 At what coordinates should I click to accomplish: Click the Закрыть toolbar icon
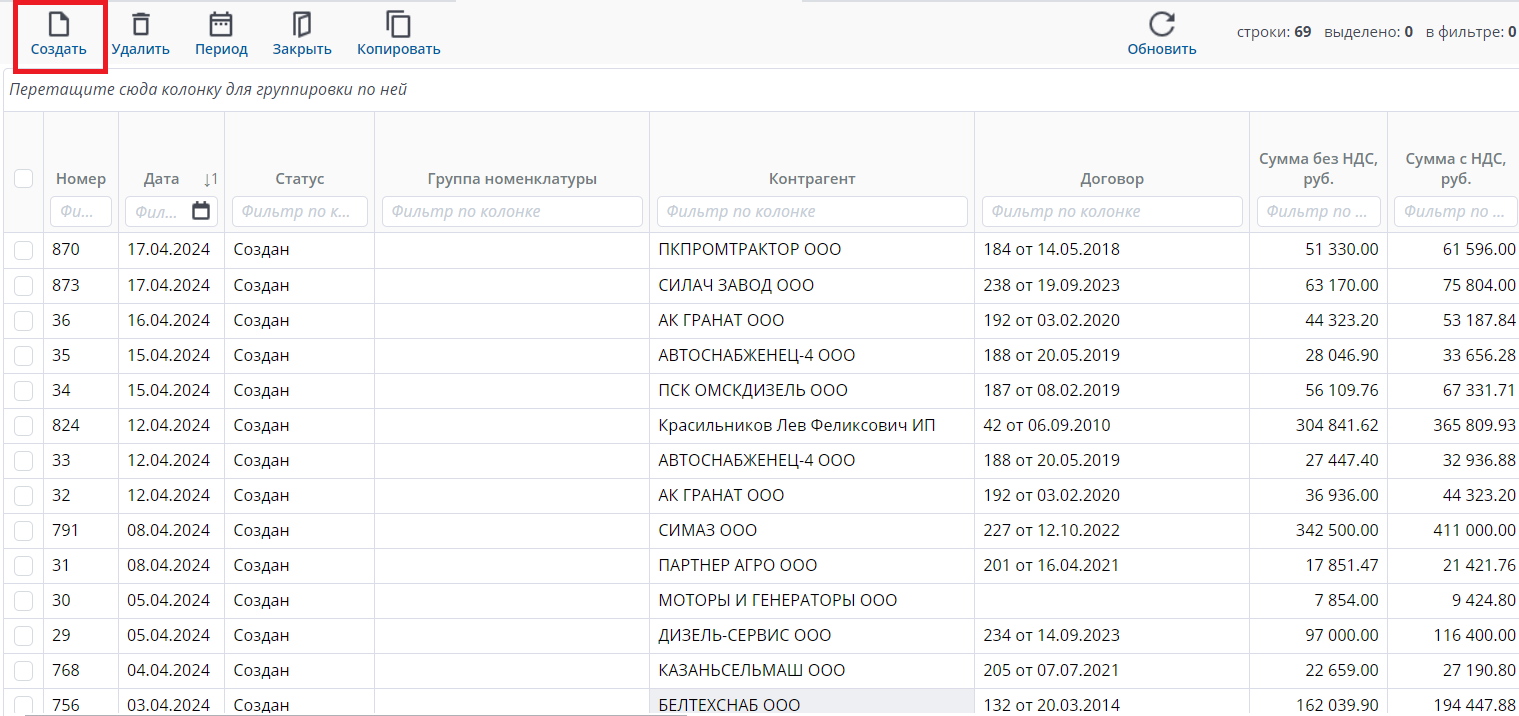coord(302,26)
